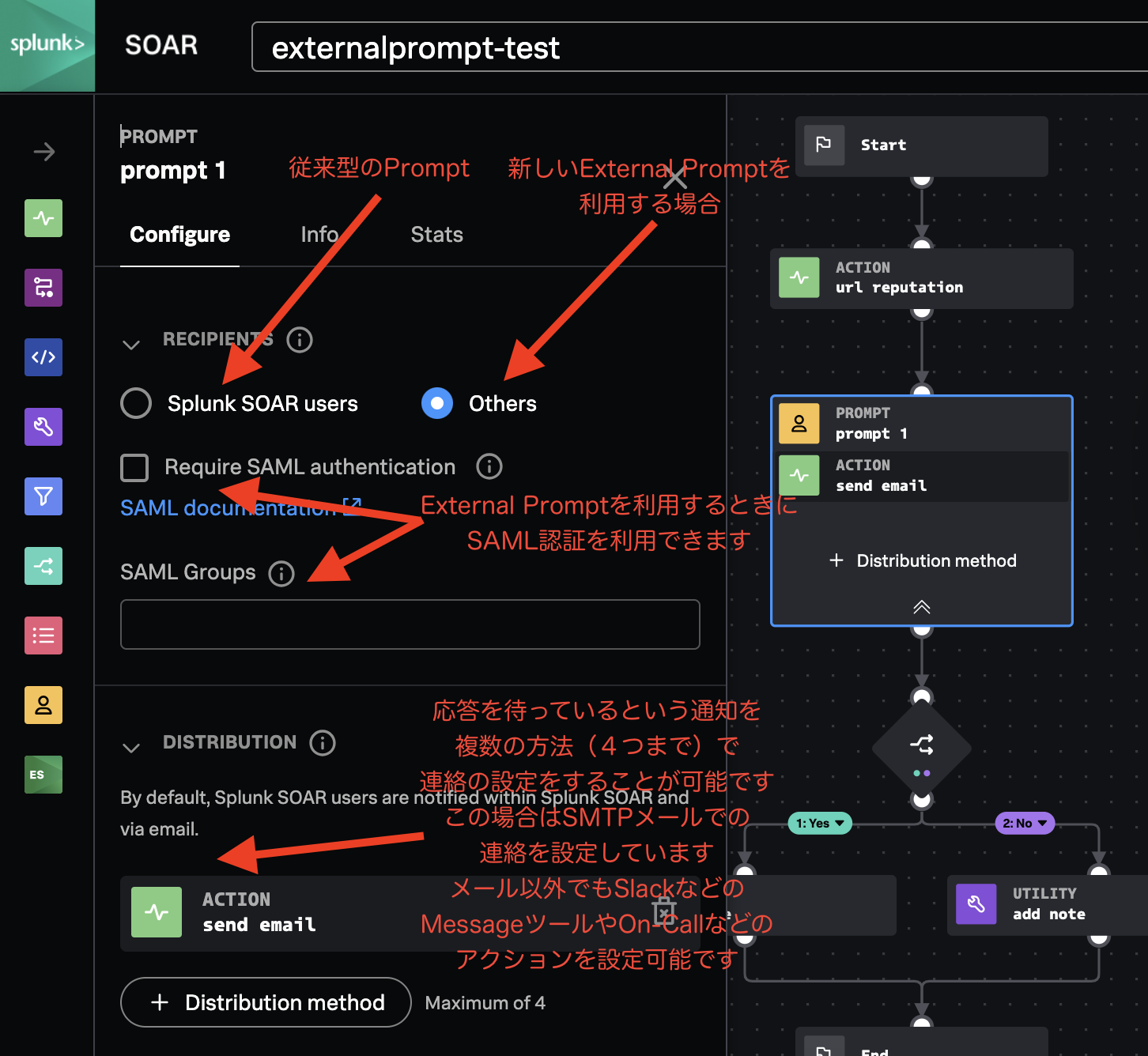Select the Prompt person icon in sidebar
Screen dimensions: 1148x1056
pyautogui.click(x=43, y=705)
